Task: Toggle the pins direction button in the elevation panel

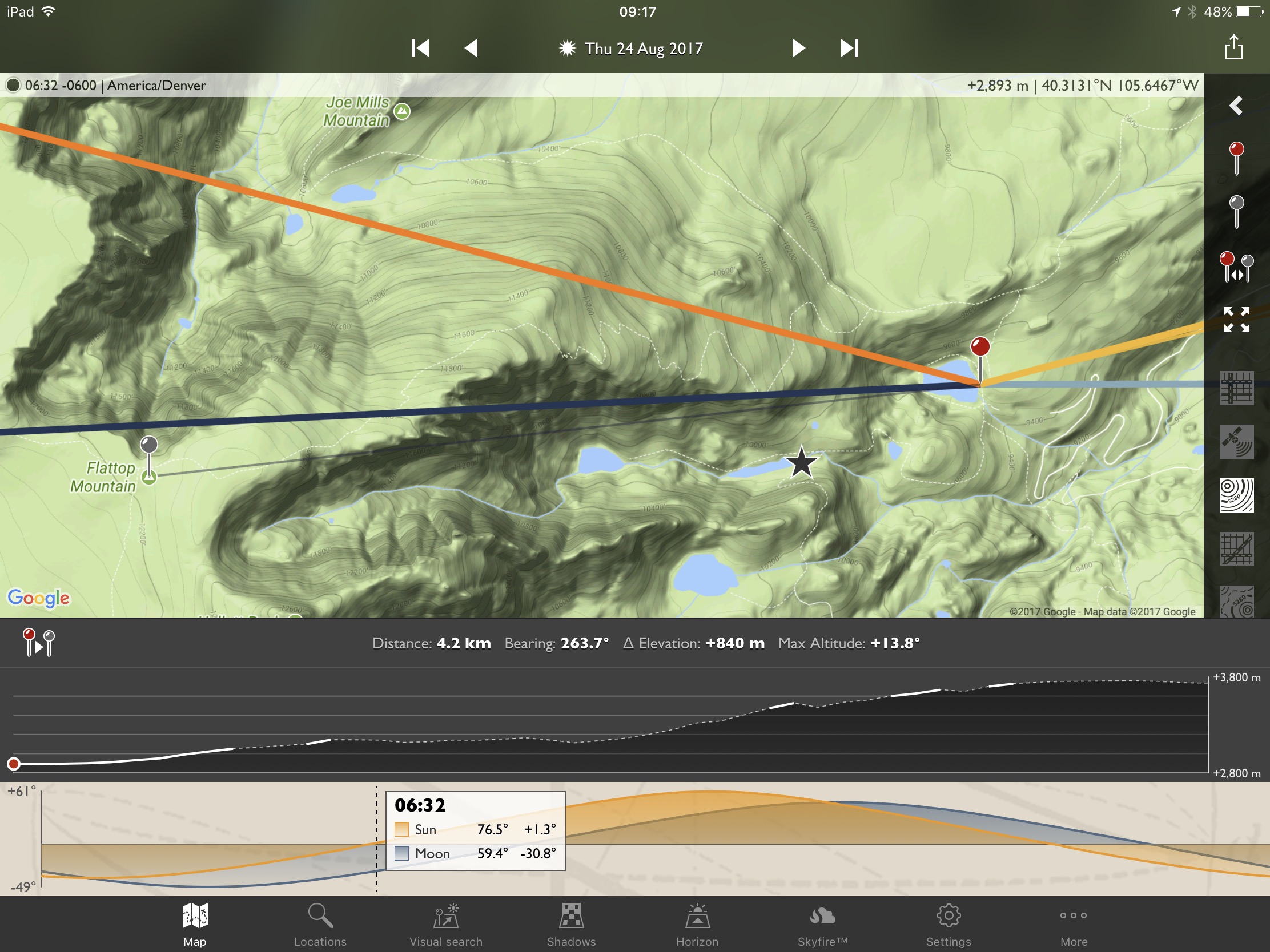Action: click(38, 643)
